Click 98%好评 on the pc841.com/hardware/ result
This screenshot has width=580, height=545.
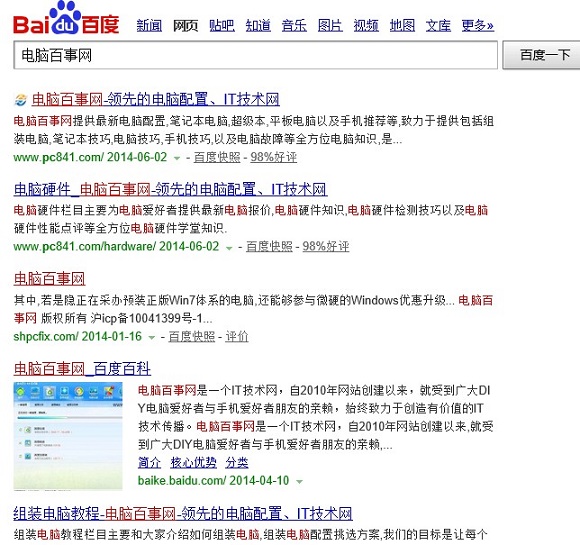[326, 247]
